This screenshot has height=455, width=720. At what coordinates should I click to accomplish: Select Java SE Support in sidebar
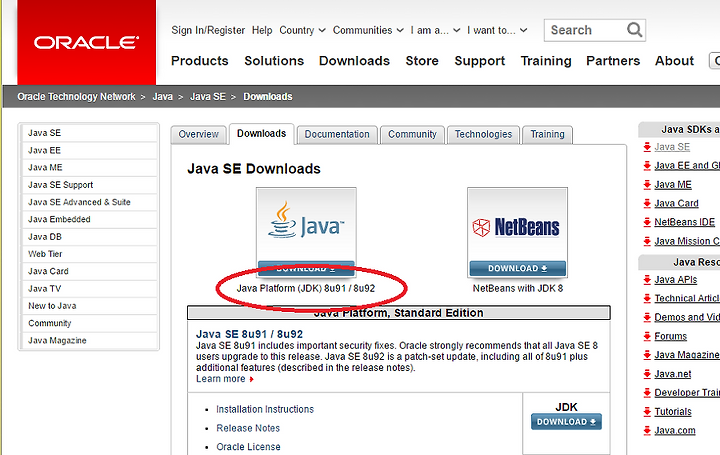click(89, 185)
